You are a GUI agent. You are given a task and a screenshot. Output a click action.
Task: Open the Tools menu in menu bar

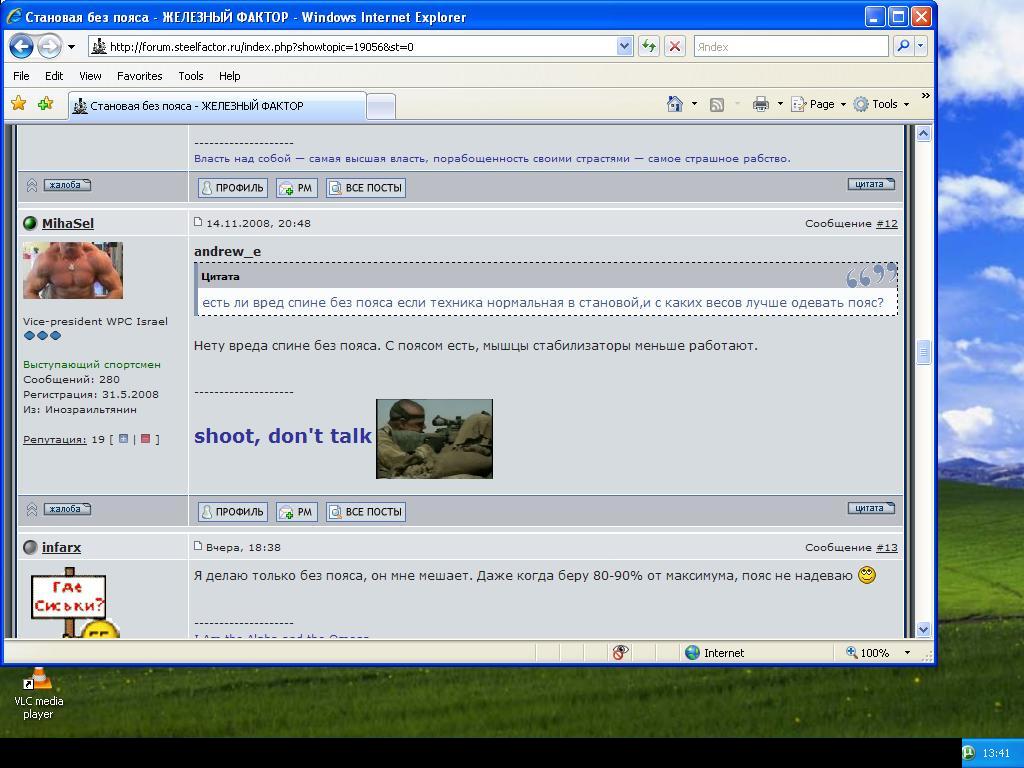coord(191,76)
